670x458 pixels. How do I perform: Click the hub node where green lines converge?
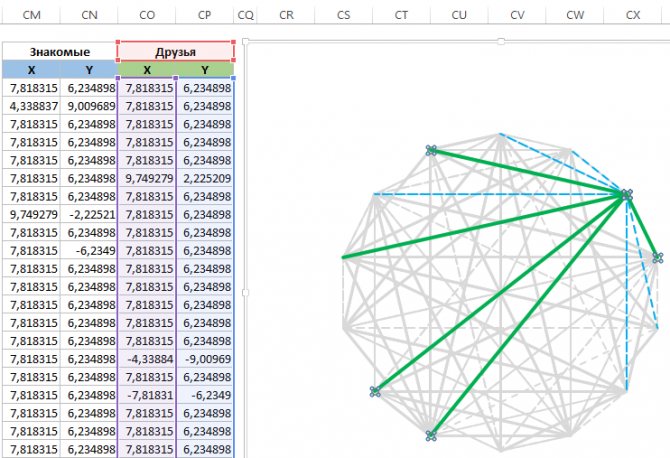(627, 195)
